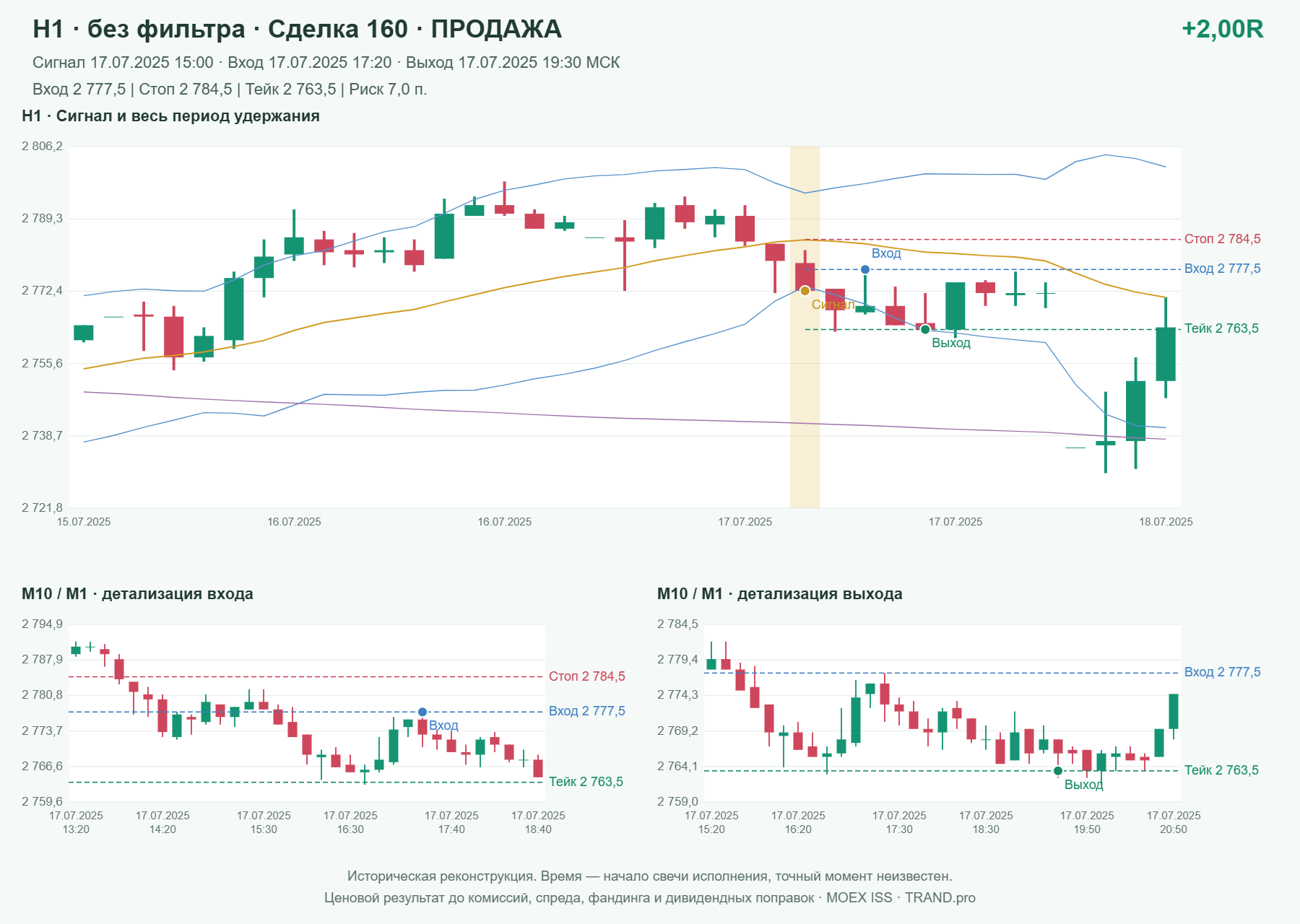This screenshot has height=924, width=1300.
Task: Click the green exit marker on H1 chart
Action: (925, 329)
